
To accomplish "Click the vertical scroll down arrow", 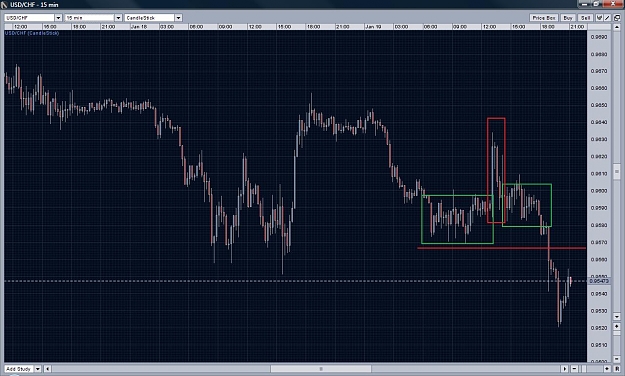I will coord(617,316).
